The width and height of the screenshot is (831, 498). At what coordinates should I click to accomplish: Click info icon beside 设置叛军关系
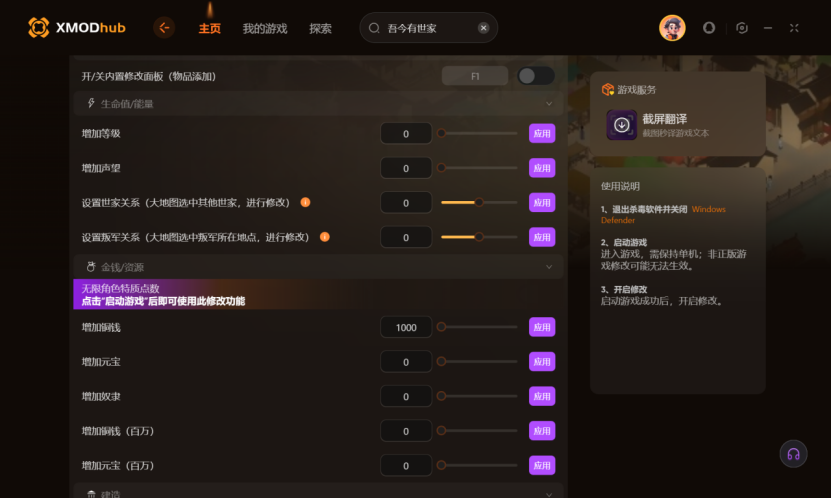pyautogui.click(x=325, y=237)
